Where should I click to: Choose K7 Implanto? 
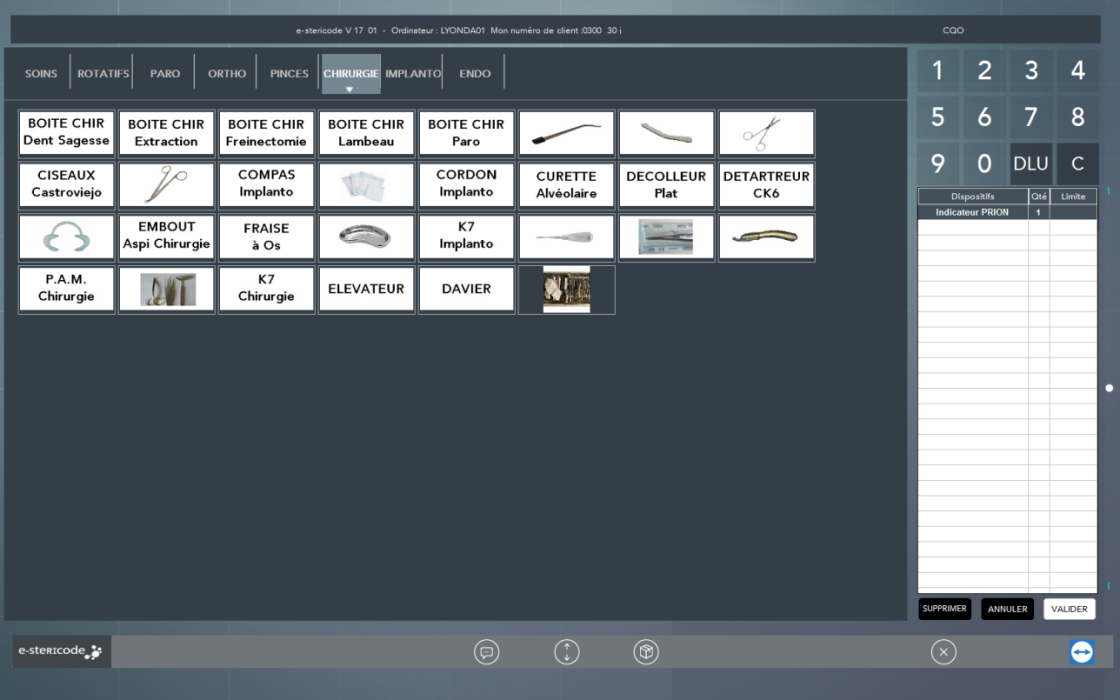click(466, 236)
